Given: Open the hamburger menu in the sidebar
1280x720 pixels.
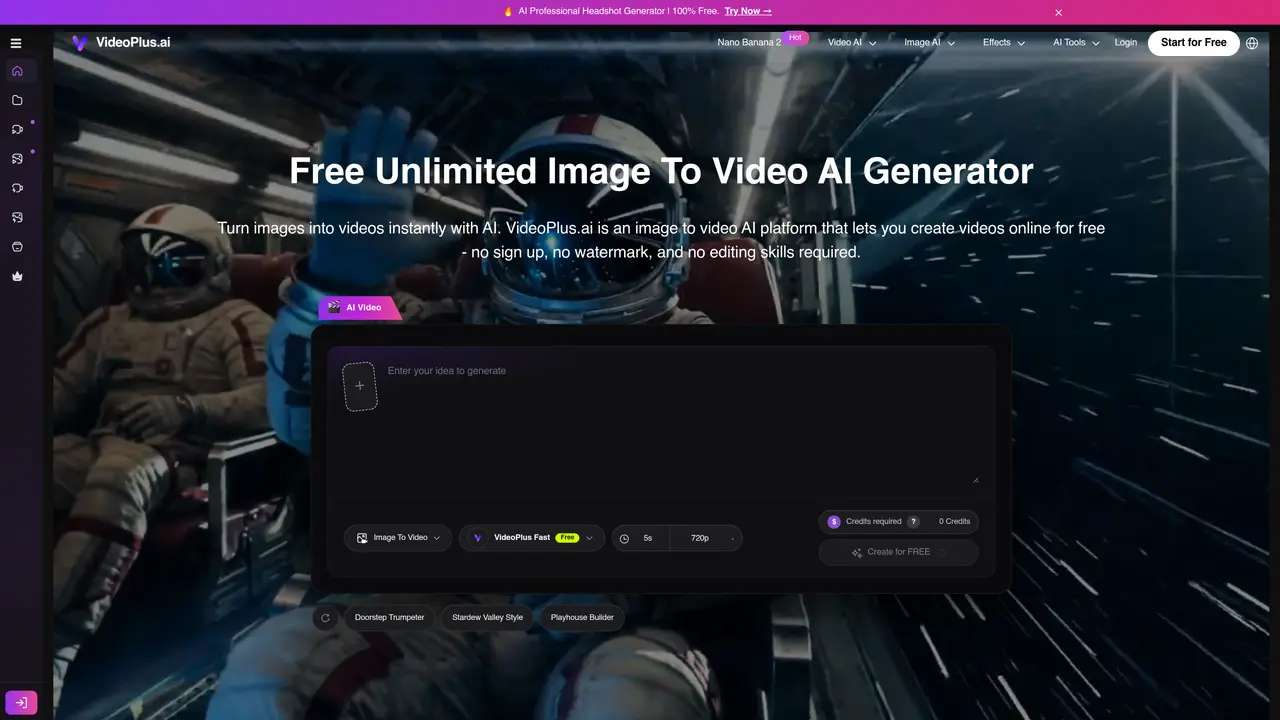Looking at the screenshot, I should tap(16, 43).
